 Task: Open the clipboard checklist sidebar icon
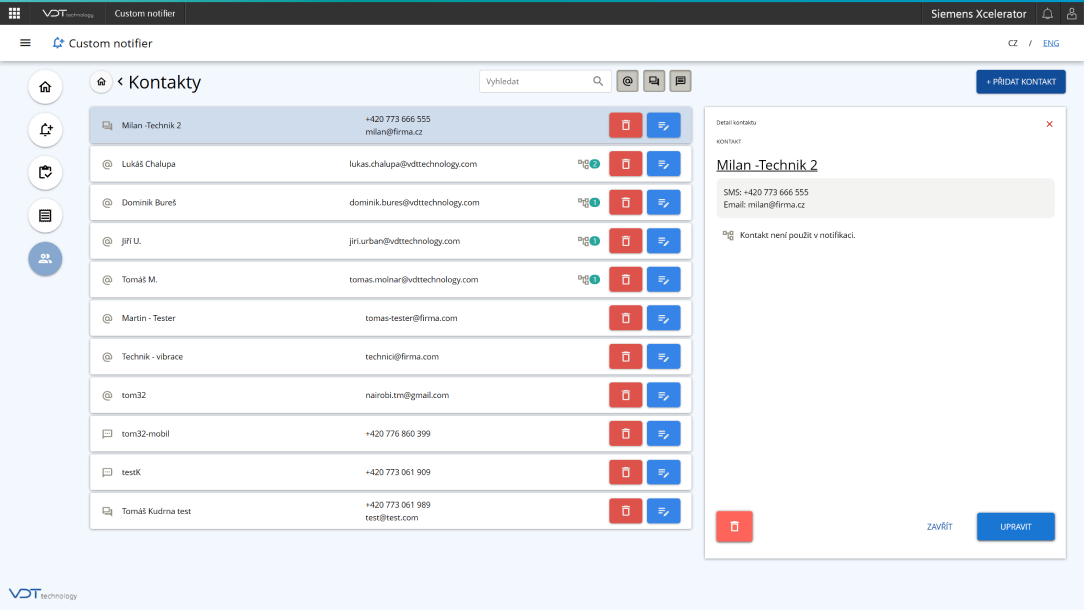pyautogui.click(x=45, y=172)
